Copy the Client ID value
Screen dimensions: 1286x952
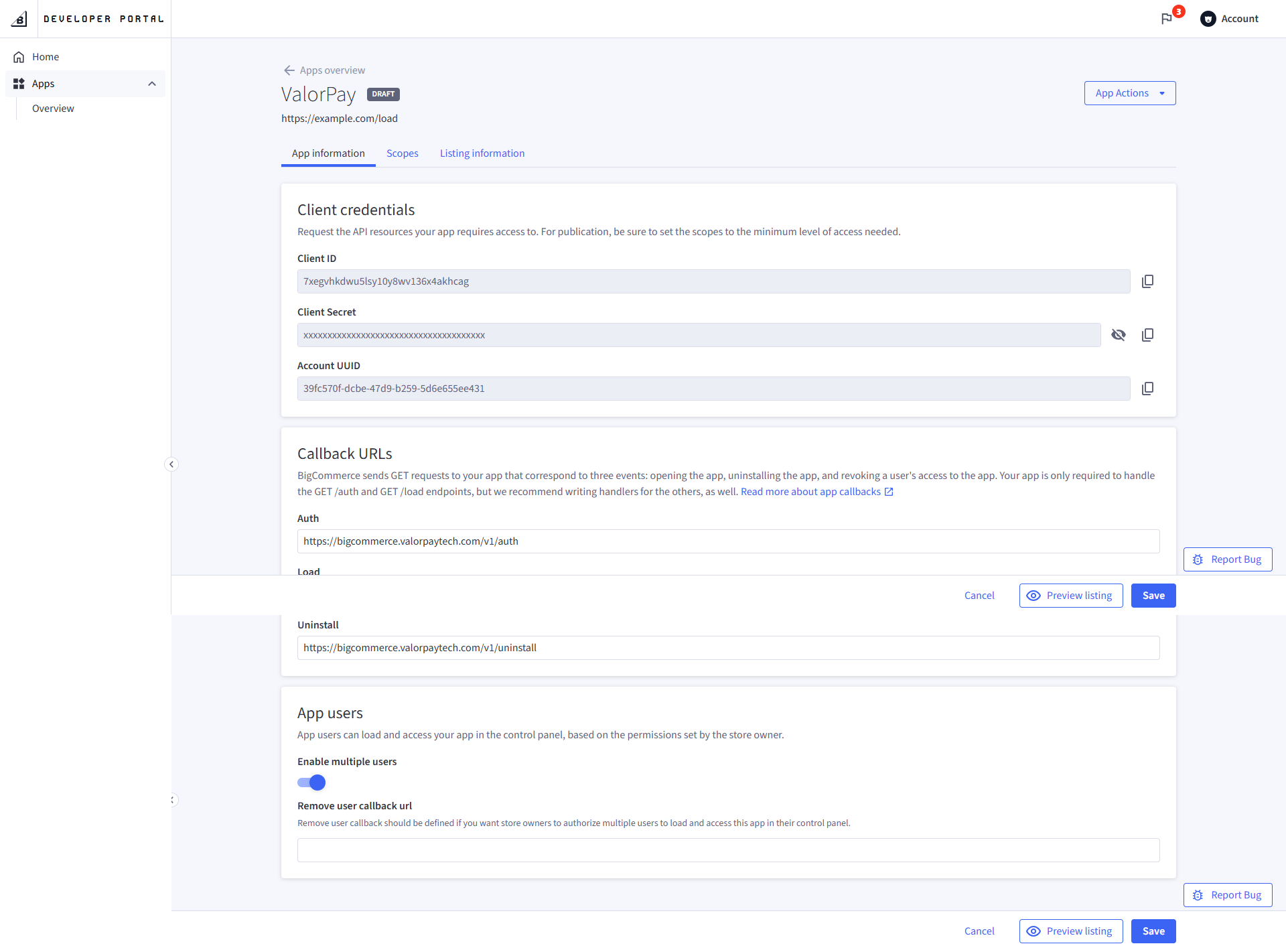pos(1147,281)
